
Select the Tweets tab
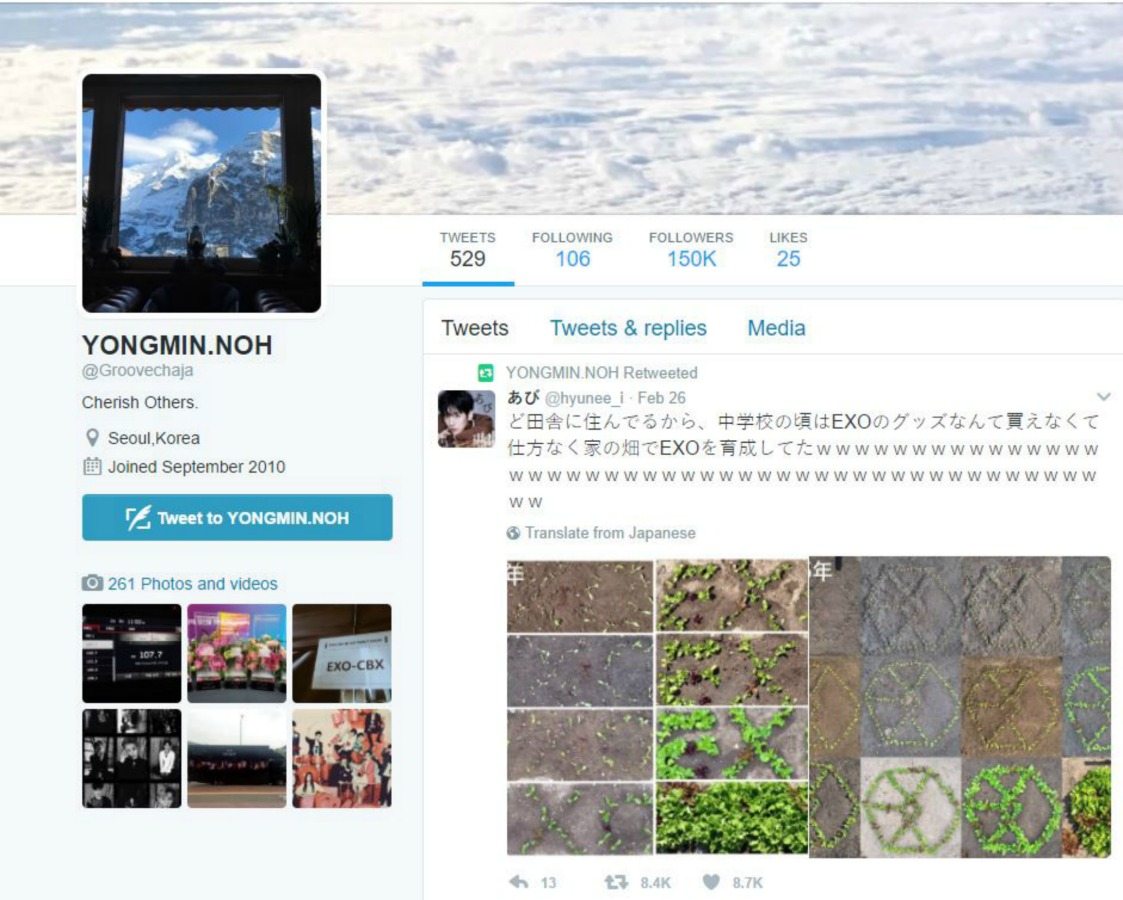[475, 328]
